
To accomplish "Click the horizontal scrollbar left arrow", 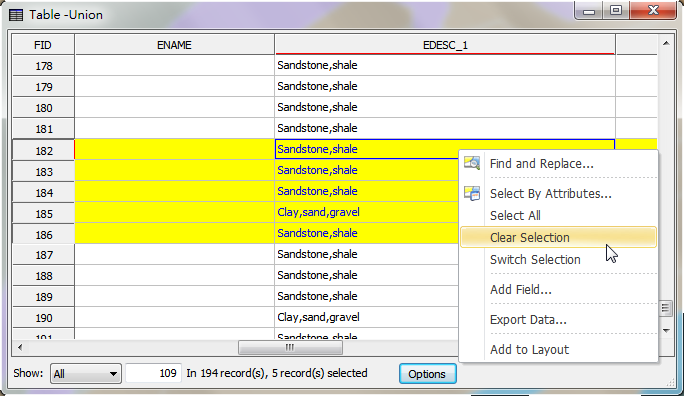I will [x=20, y=348].
